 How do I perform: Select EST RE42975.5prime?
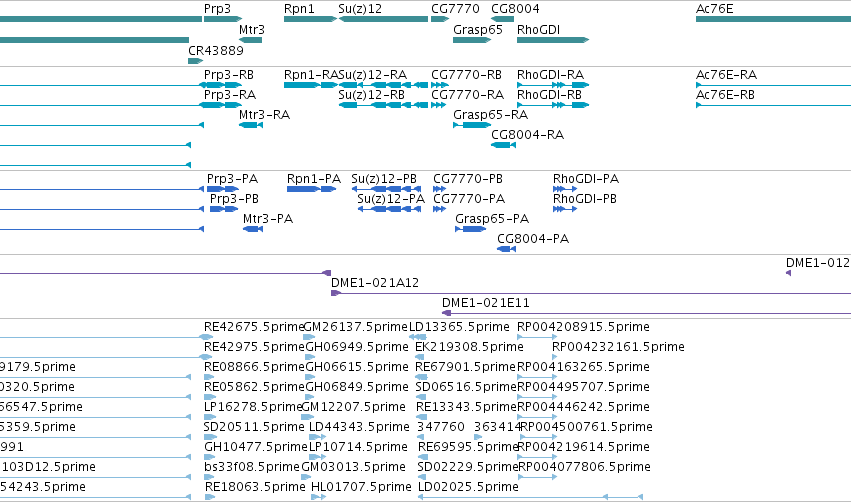[253, 347]
